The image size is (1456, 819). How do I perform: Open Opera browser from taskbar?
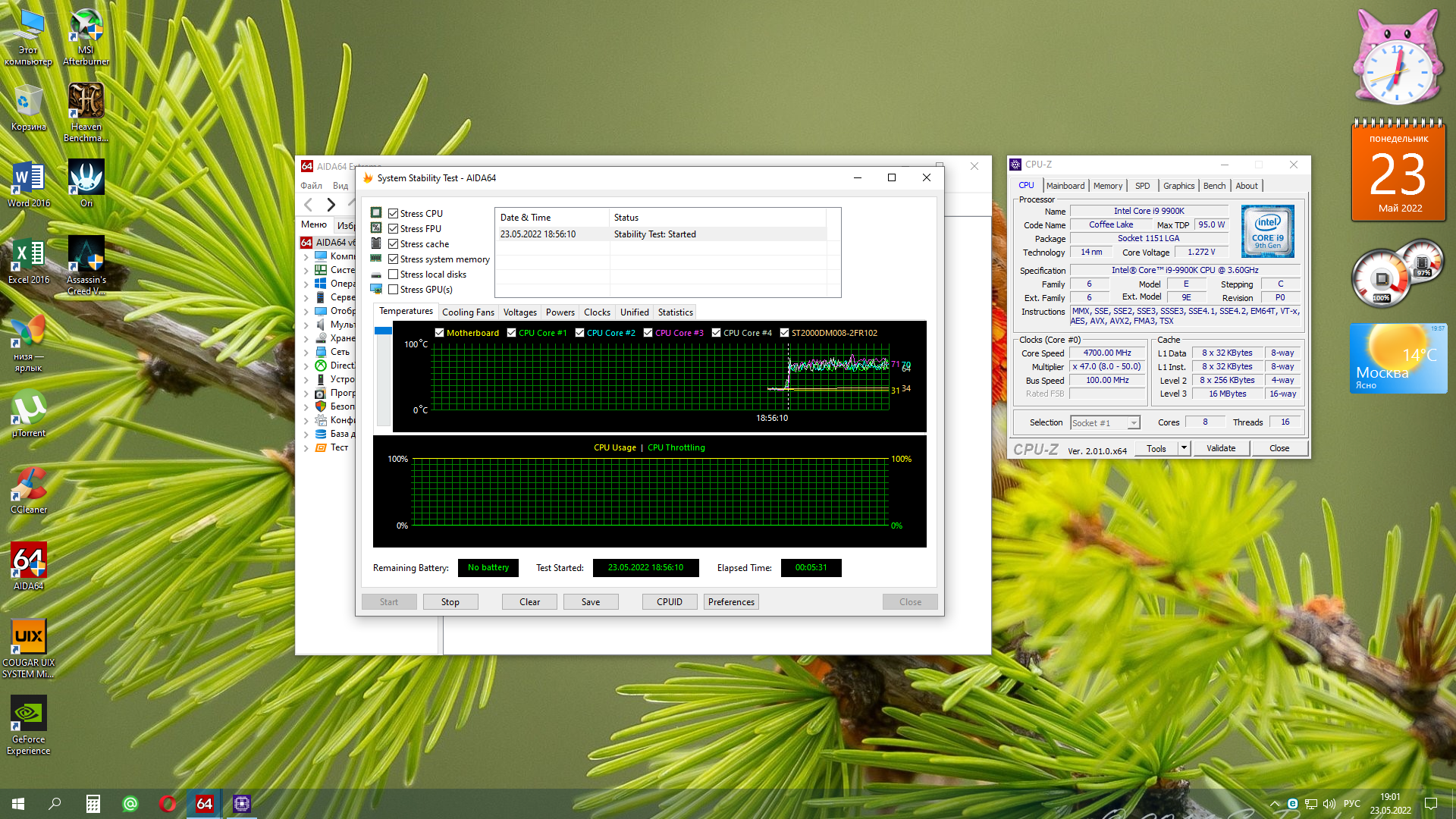(x=168, y=803)
